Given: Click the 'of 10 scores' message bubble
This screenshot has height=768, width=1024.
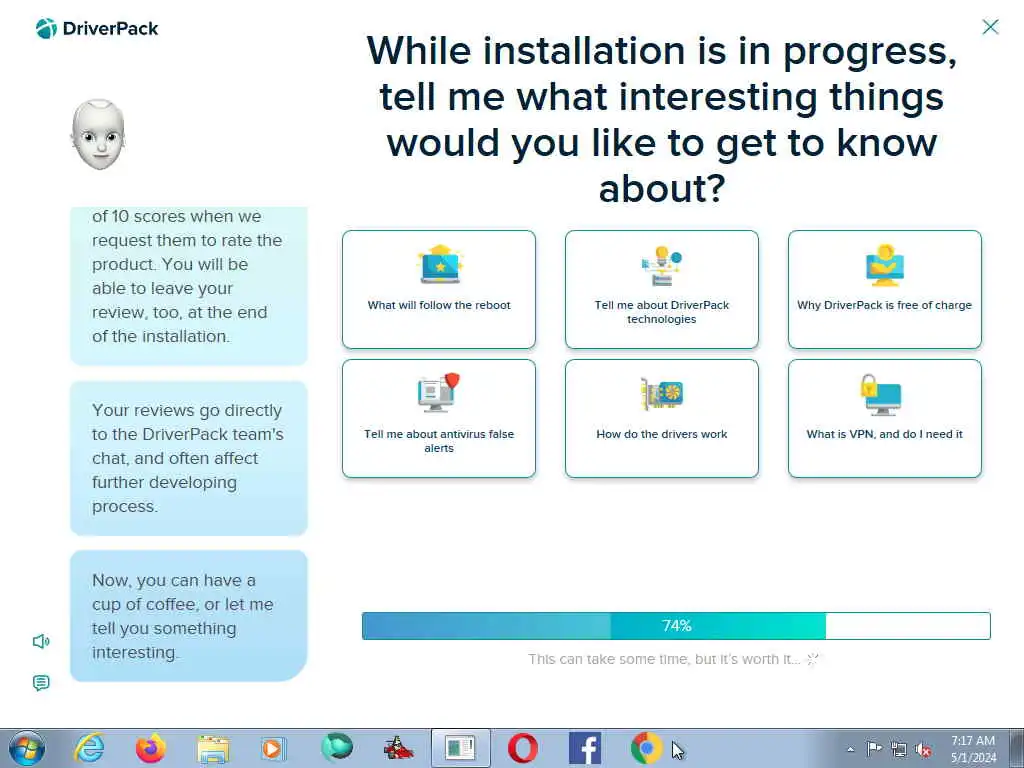Looking at the screenshot, I should [x=189, y=286].
